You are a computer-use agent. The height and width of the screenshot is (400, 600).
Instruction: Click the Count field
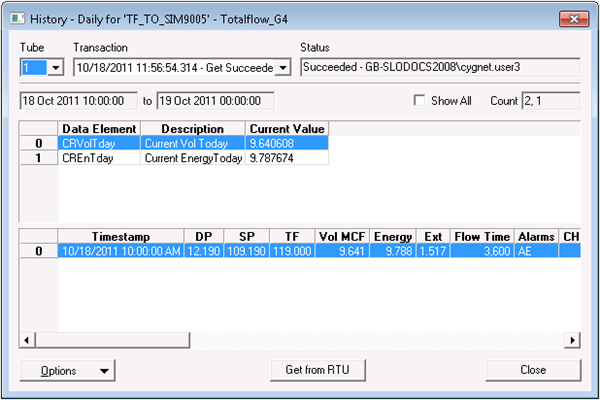pyautogui.click(x=551, y=101)
